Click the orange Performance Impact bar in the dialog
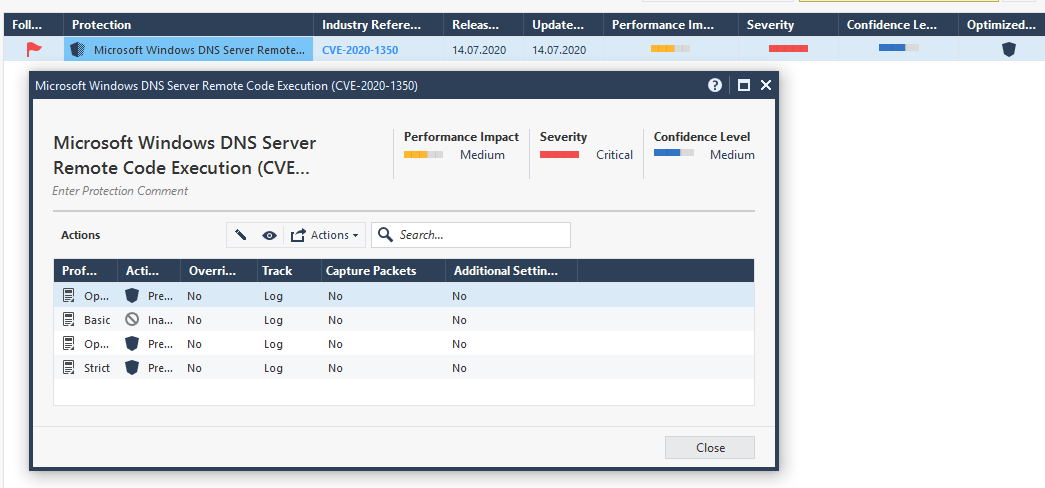Image resolution: width=1045 pixels, height=488 pixels. tap(423, 154)
